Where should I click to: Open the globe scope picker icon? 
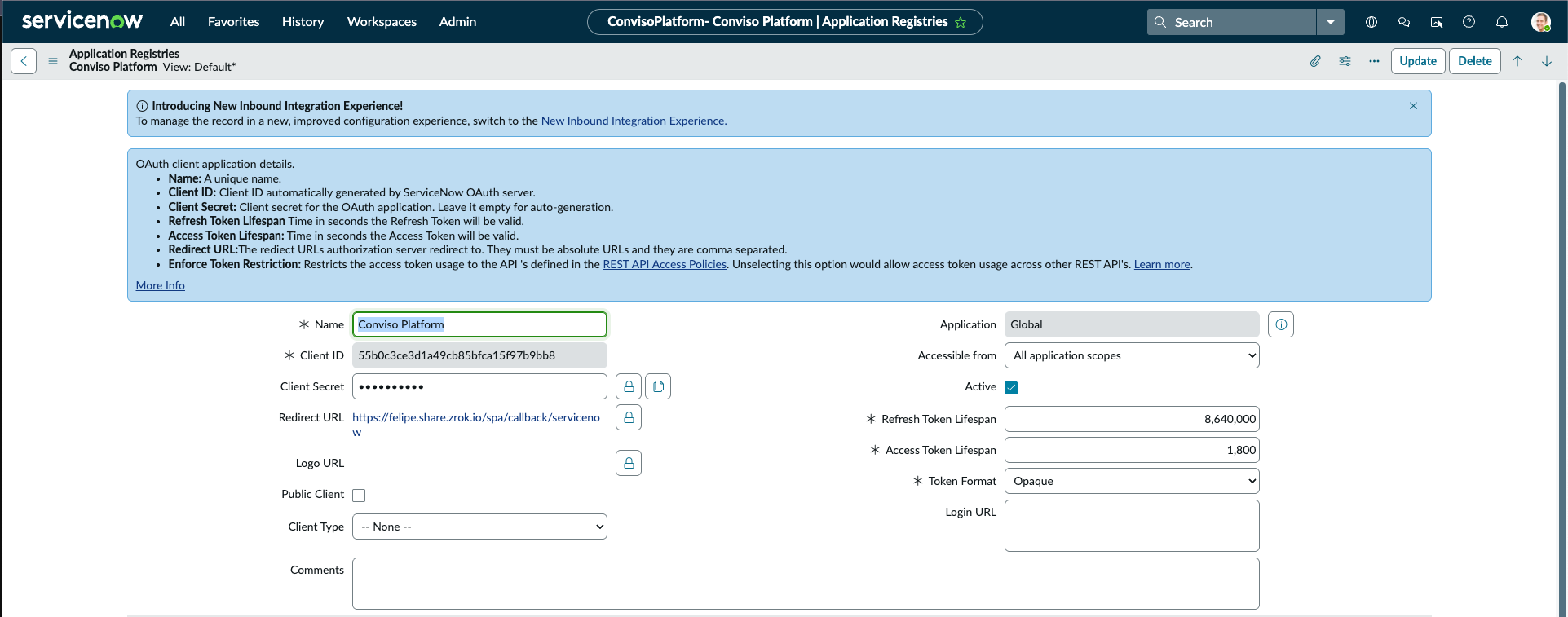[1371, 22]
